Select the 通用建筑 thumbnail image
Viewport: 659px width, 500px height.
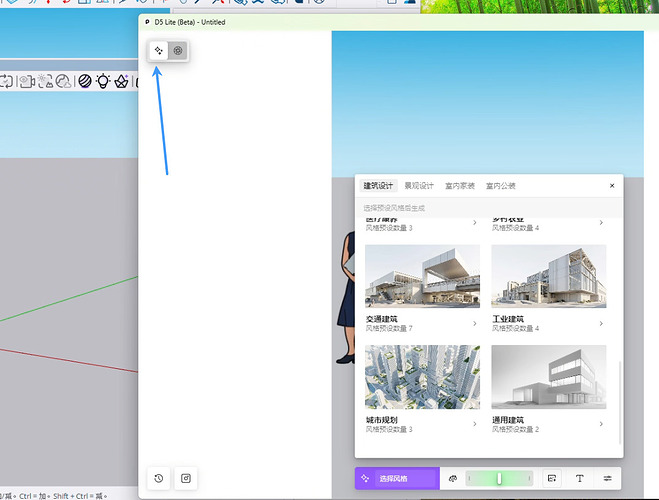(548, 377)
